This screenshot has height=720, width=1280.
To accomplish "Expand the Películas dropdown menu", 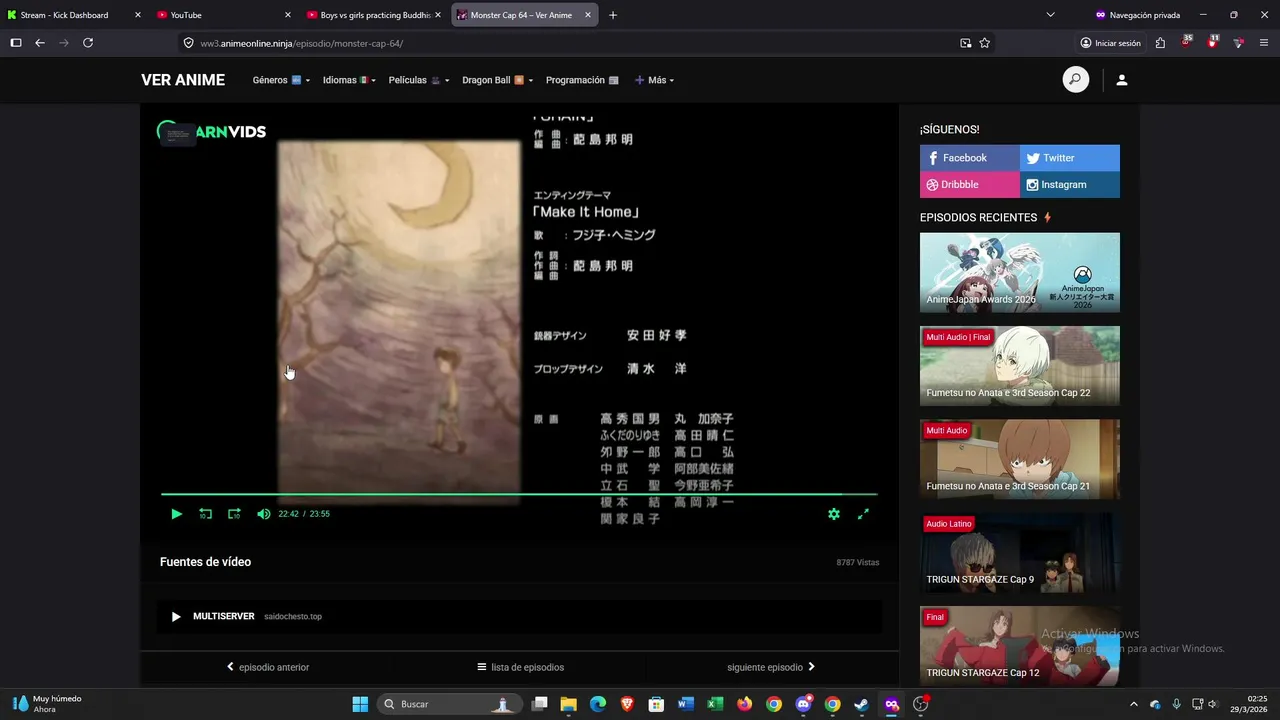I will [x=419, y=80].
